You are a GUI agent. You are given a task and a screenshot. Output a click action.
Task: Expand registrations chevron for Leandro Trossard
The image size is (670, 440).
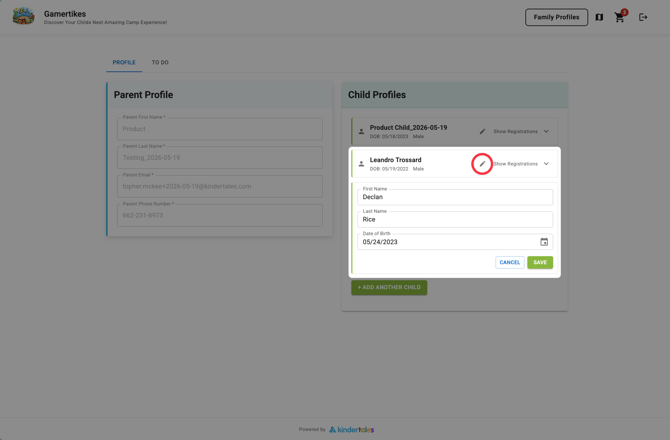coord(546,164)
